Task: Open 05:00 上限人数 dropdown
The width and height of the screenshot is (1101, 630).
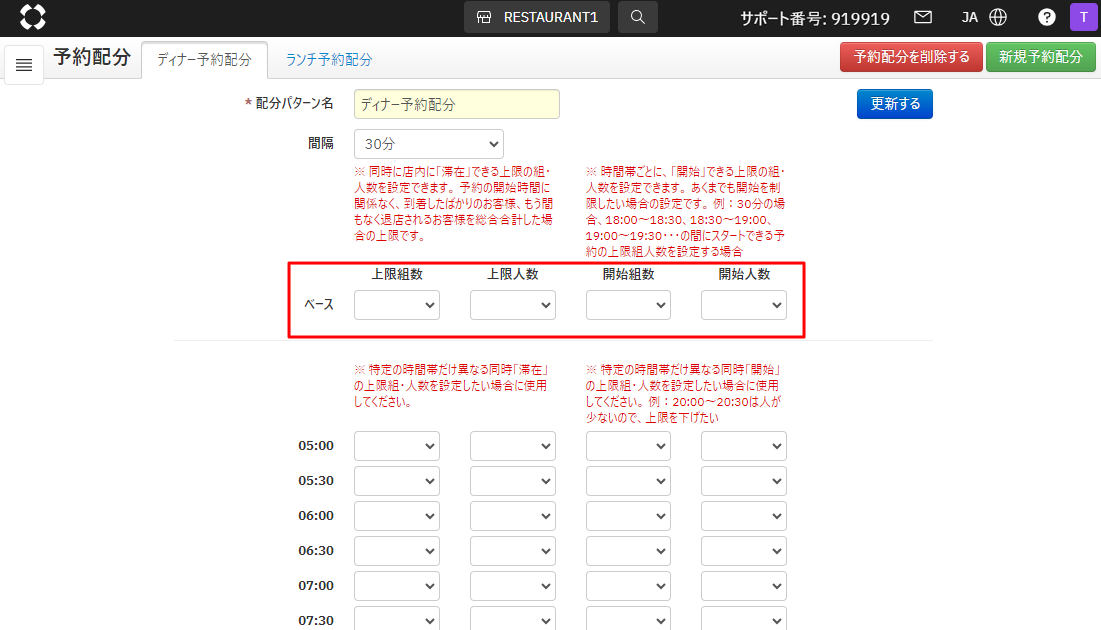Action: pyautogui.click(x=513, y=446)
